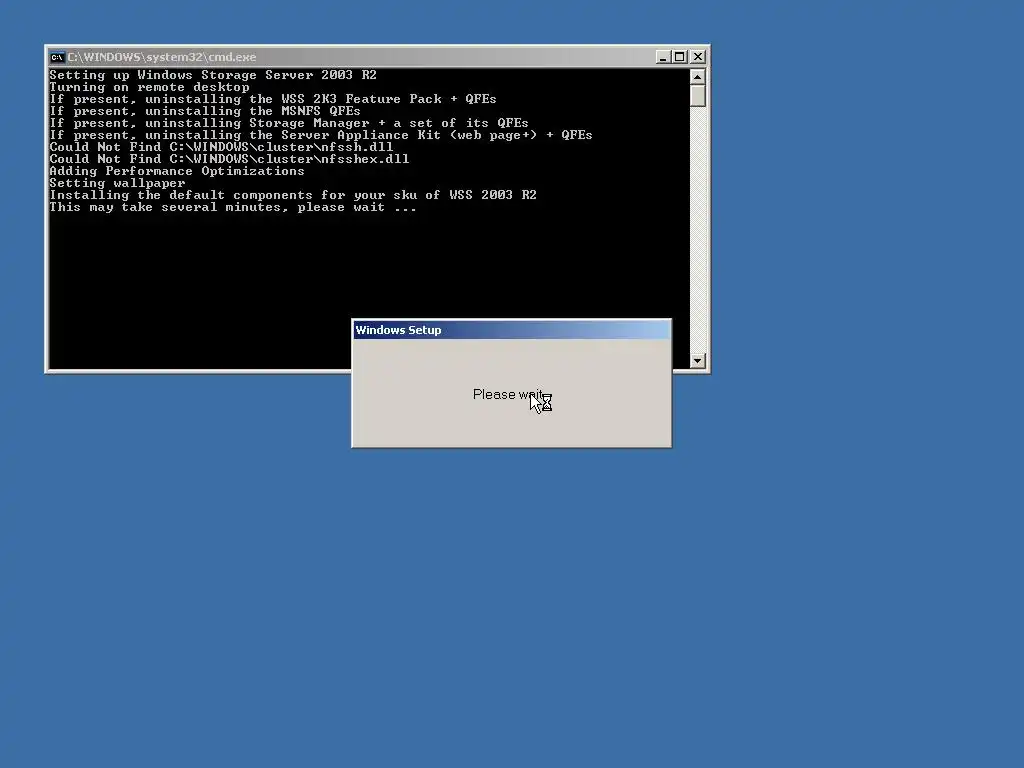Click the cmd scrollbar down arrow
Image resolution: width=1024 pixels, height=768 pixels.
697,360
